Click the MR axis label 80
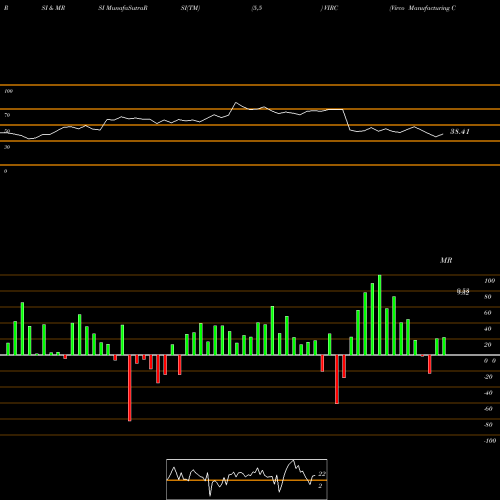This screenshot has height=500, width=500. (487, 297)
